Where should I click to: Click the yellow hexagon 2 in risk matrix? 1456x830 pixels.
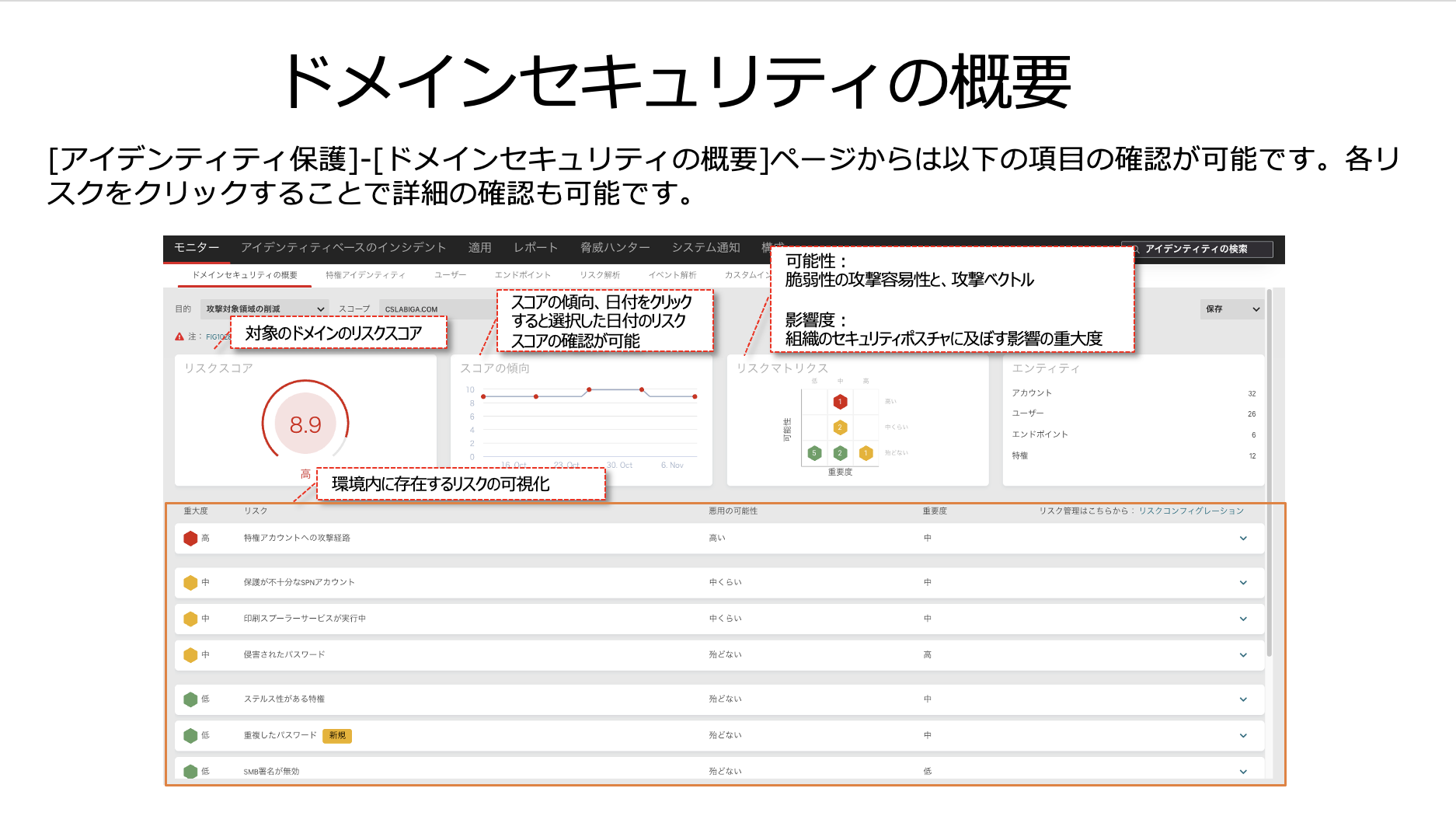point(840,427)
